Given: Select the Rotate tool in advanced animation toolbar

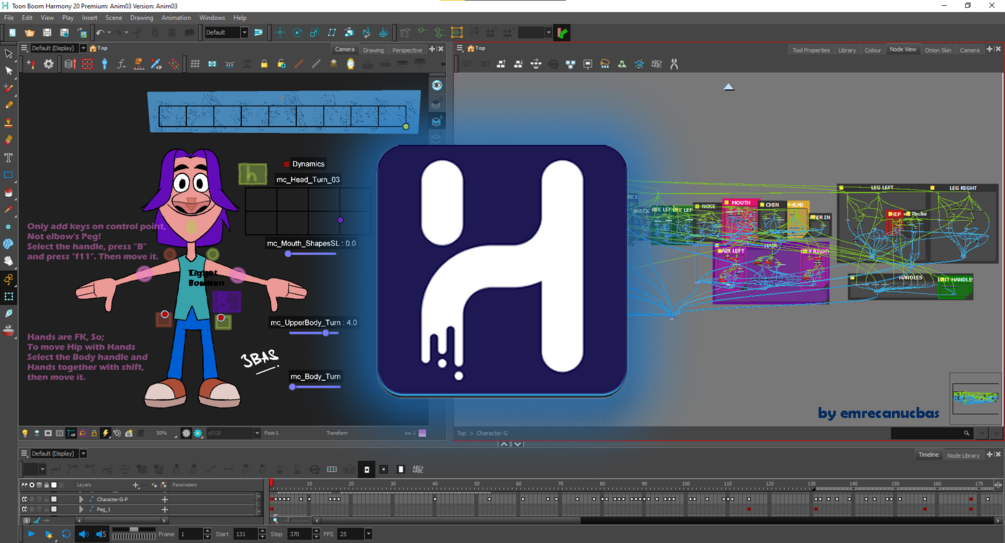Looking at the screenshot, I should click(x=297, y=33).
